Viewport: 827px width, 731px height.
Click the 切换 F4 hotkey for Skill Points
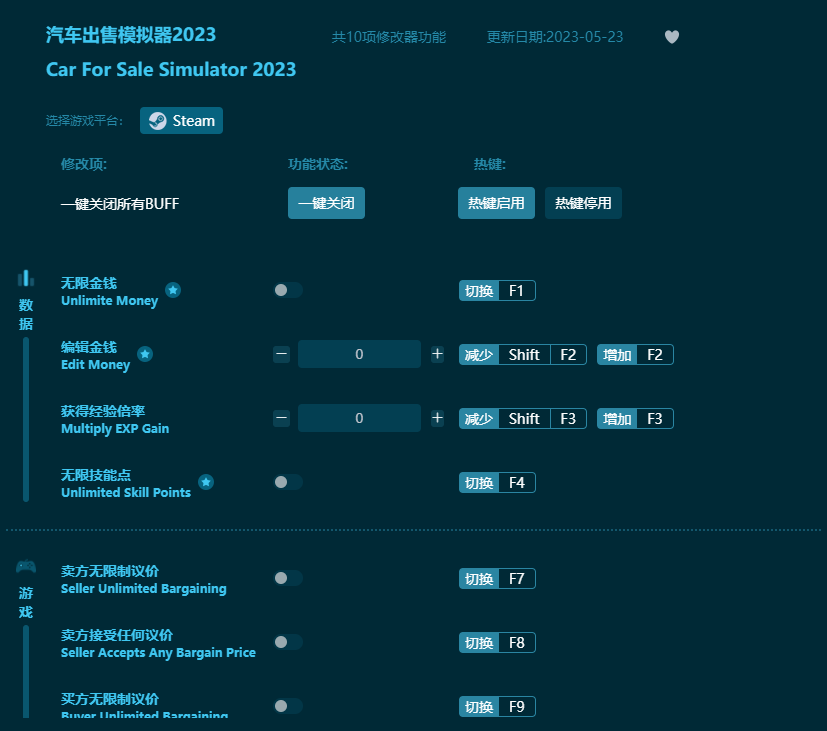(x=497, y=483)
